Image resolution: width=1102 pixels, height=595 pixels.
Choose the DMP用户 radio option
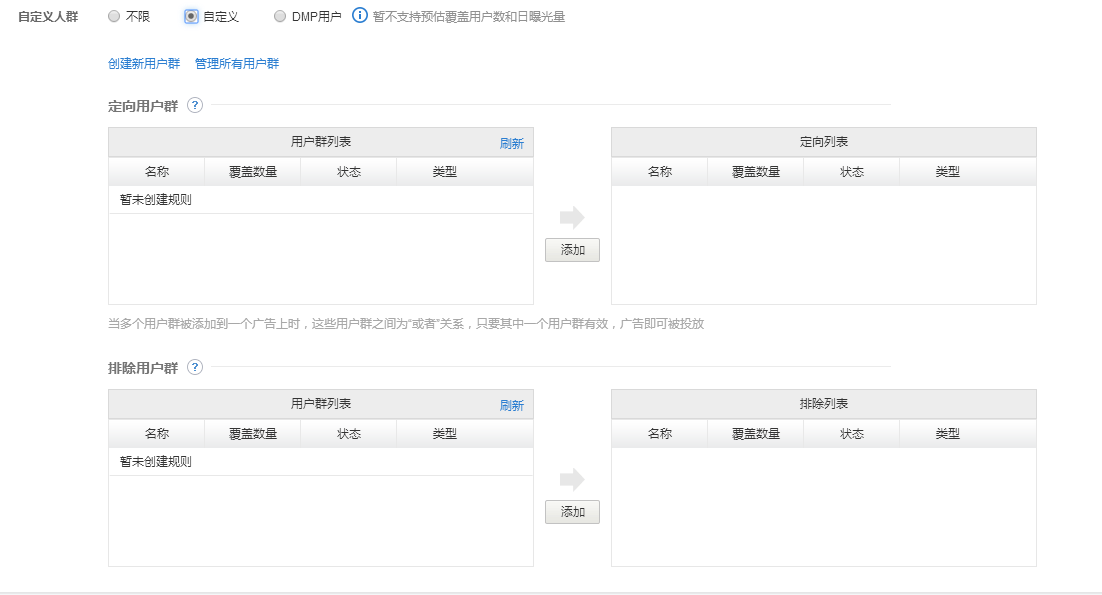pos(280,17)
